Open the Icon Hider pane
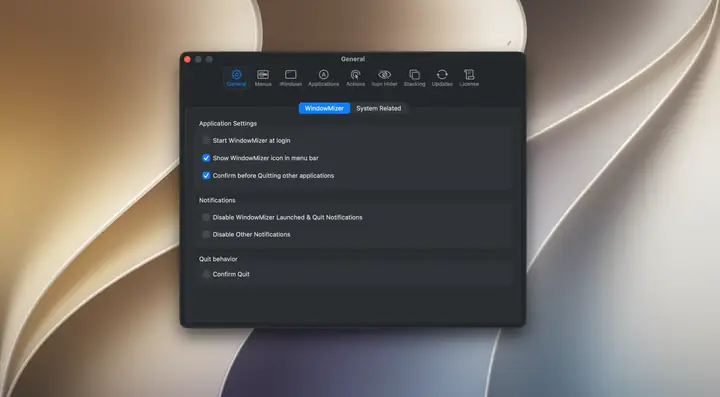This screenshot has width=720, height=397. pos(384,78)
